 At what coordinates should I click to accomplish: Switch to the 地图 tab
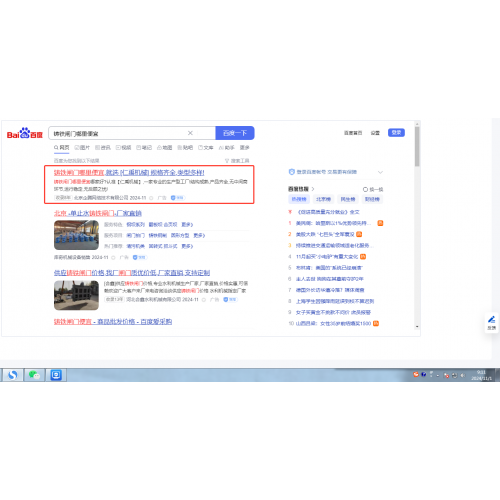(x=165, y=147)
